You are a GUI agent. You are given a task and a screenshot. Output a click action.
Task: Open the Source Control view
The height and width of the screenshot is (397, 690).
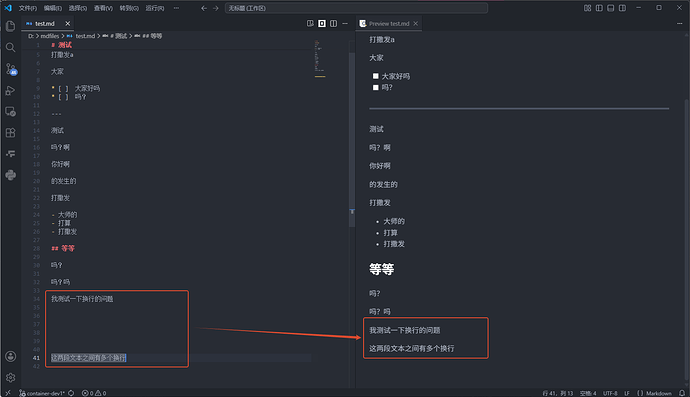pyautogui.click(x=11, y=69)
